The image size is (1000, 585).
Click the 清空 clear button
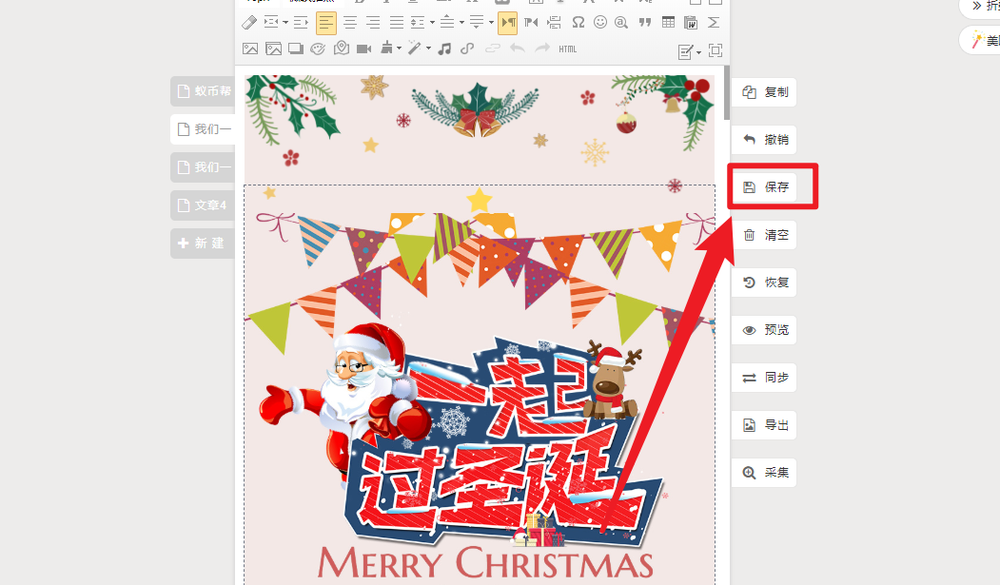click(764, 235)
